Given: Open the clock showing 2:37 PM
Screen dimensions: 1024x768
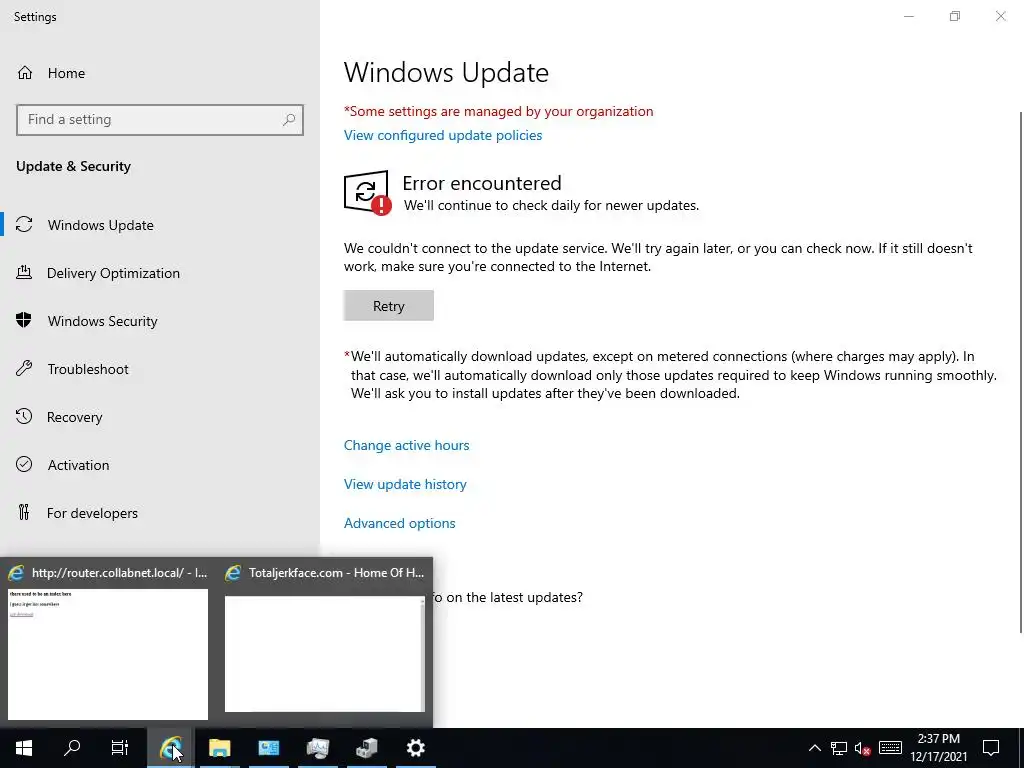Looking at the screenshot, I should pyautogui.click(x=938, y=748).
